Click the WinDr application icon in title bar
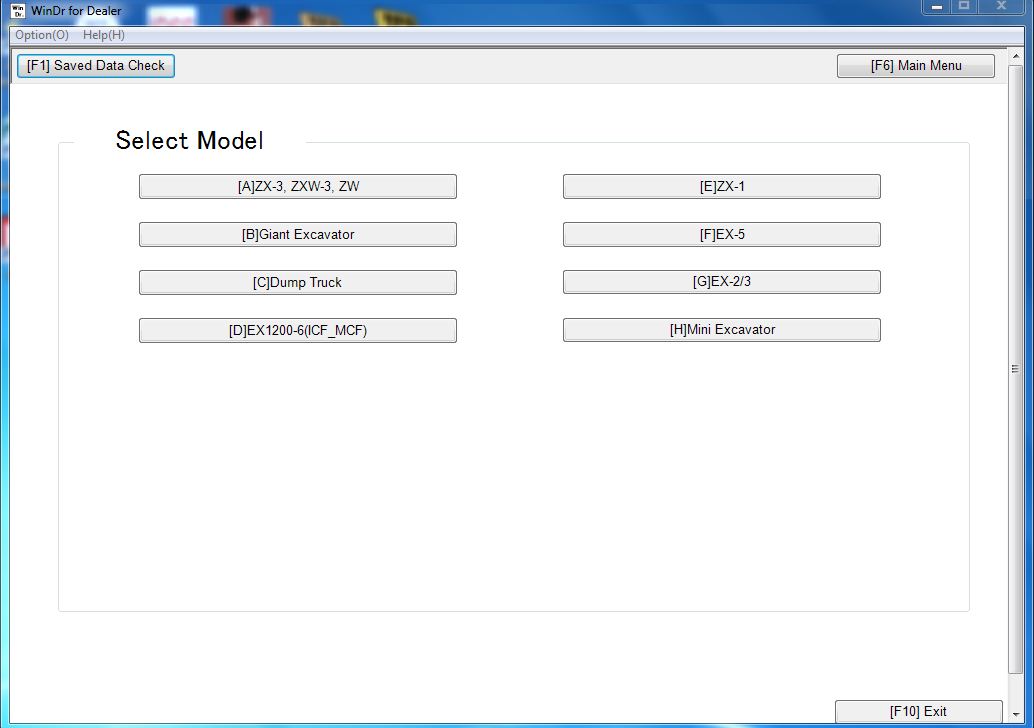The image size is (1034, 728). [x=18, y=11]
